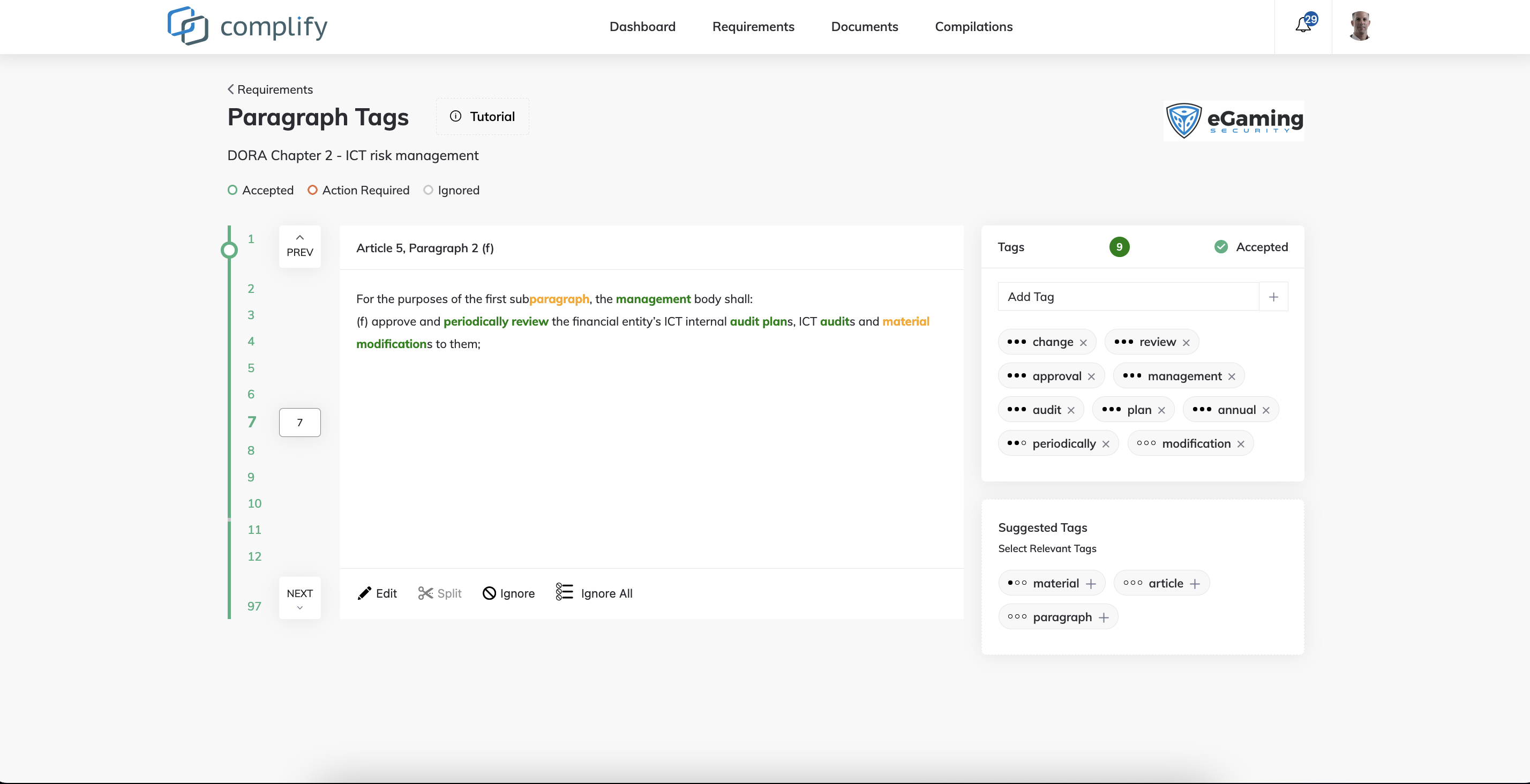
Task: Open the Compilations menu item
Action: pos(973,27)
